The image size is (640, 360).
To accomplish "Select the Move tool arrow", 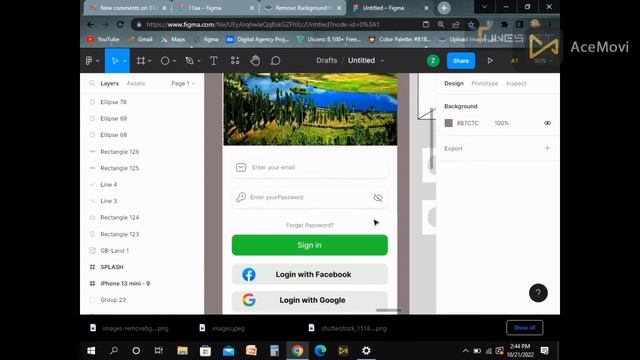I will click(115, 61).
